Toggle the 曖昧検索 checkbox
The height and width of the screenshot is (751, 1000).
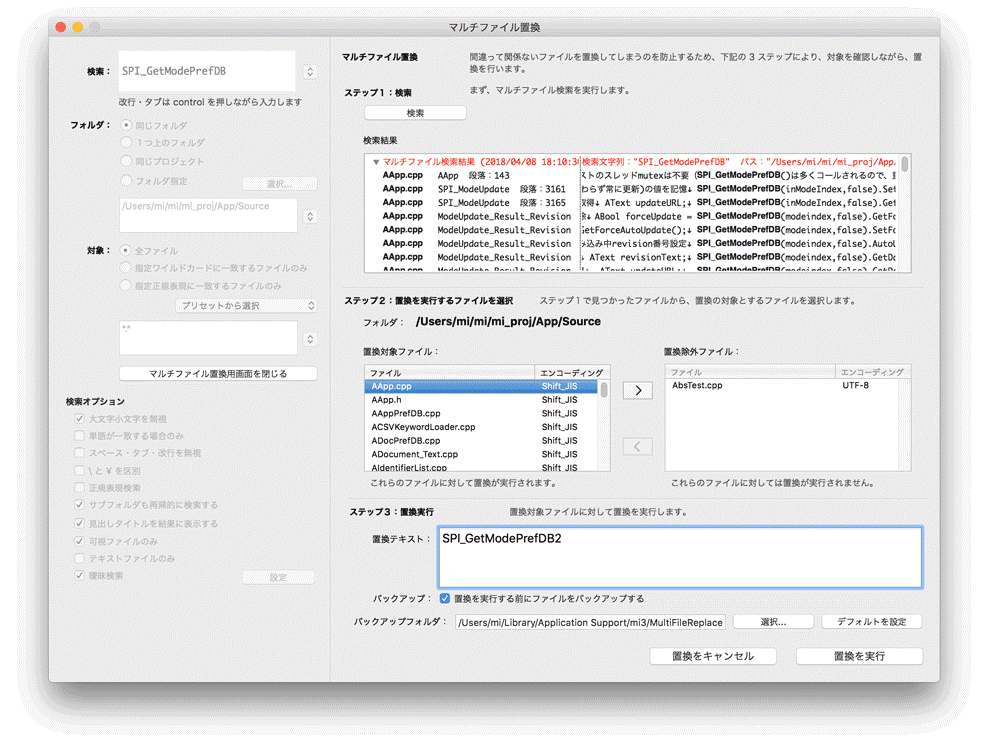(x=80, y=576)
